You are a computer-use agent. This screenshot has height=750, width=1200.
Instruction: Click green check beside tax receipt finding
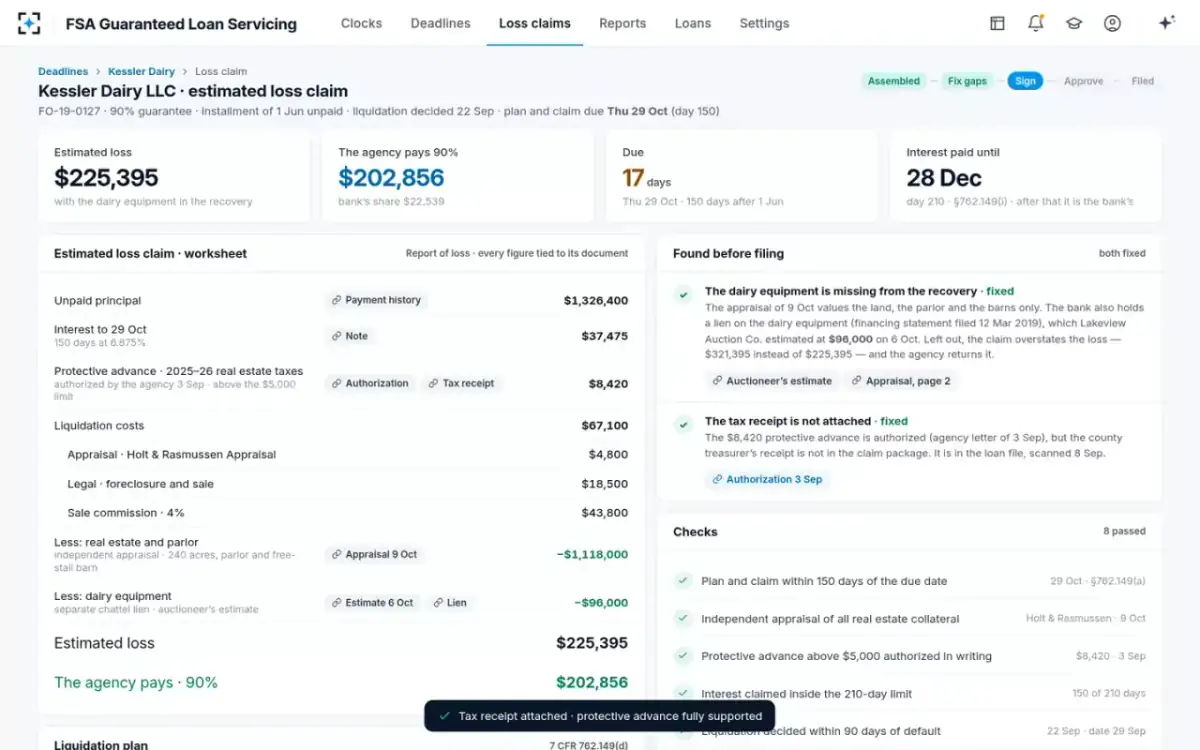coord(683,424)
